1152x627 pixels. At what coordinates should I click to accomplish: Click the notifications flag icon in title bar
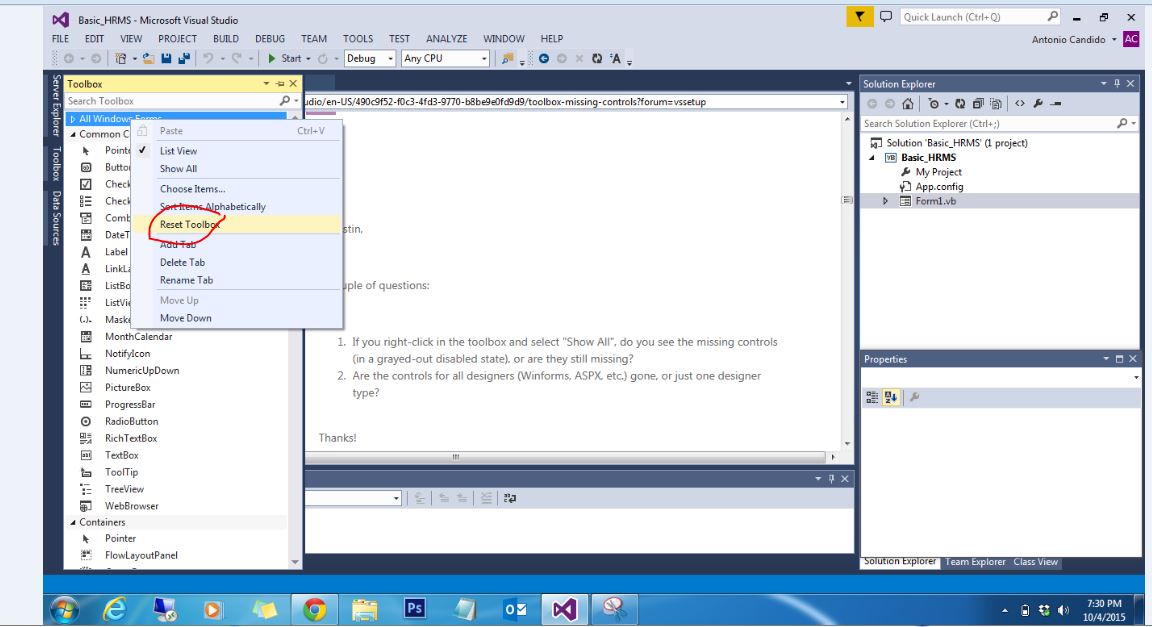pos(860,16)
